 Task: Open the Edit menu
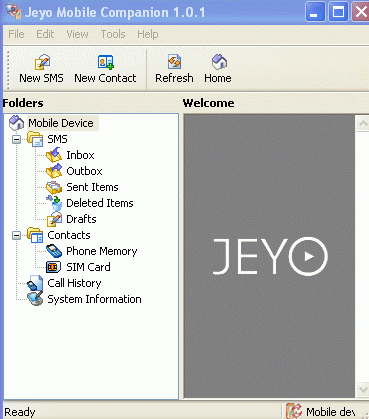click(x=45, y=34)
